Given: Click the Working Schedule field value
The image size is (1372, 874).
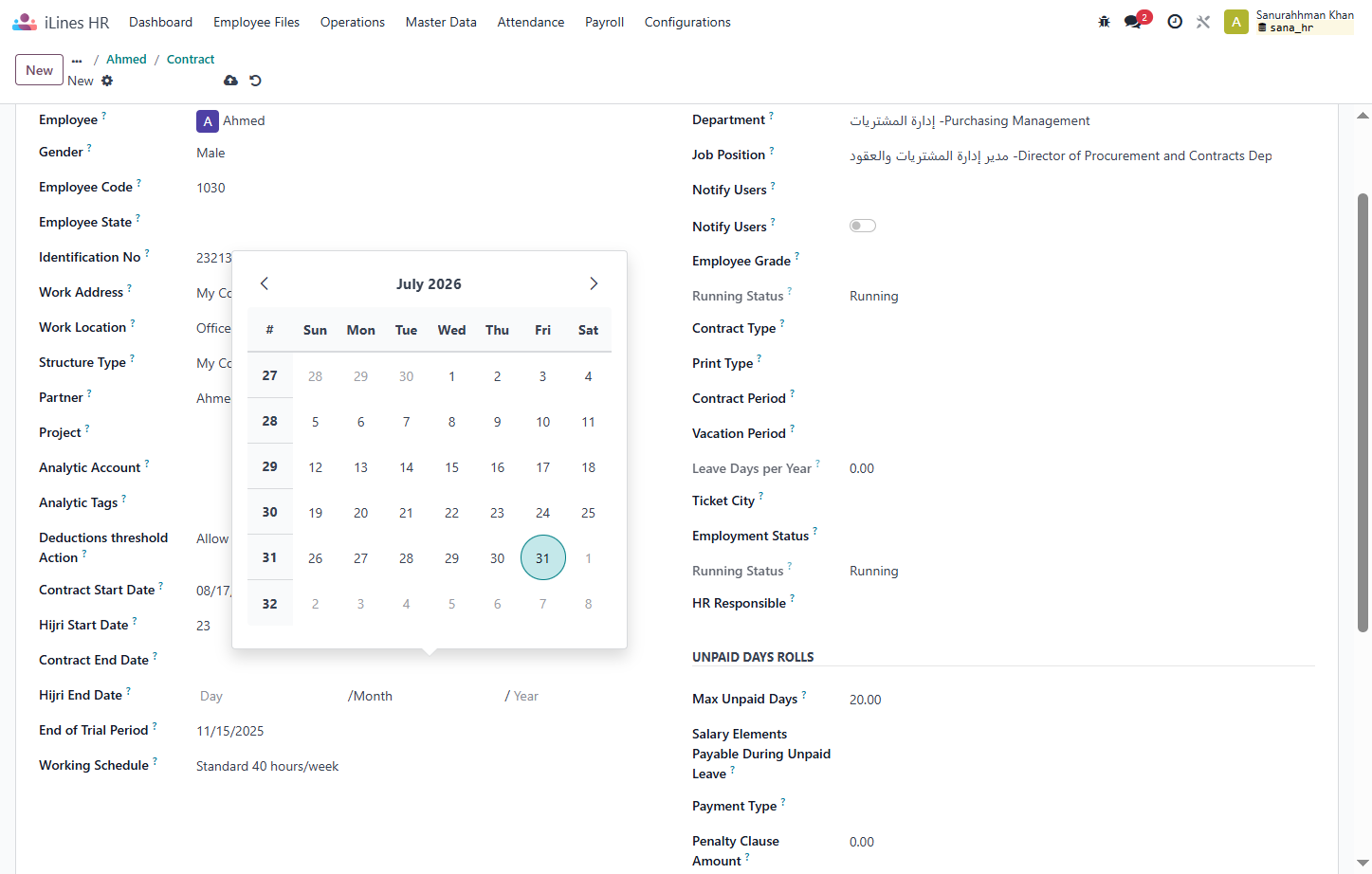Looking at the screenshot, I should (267, 767).
